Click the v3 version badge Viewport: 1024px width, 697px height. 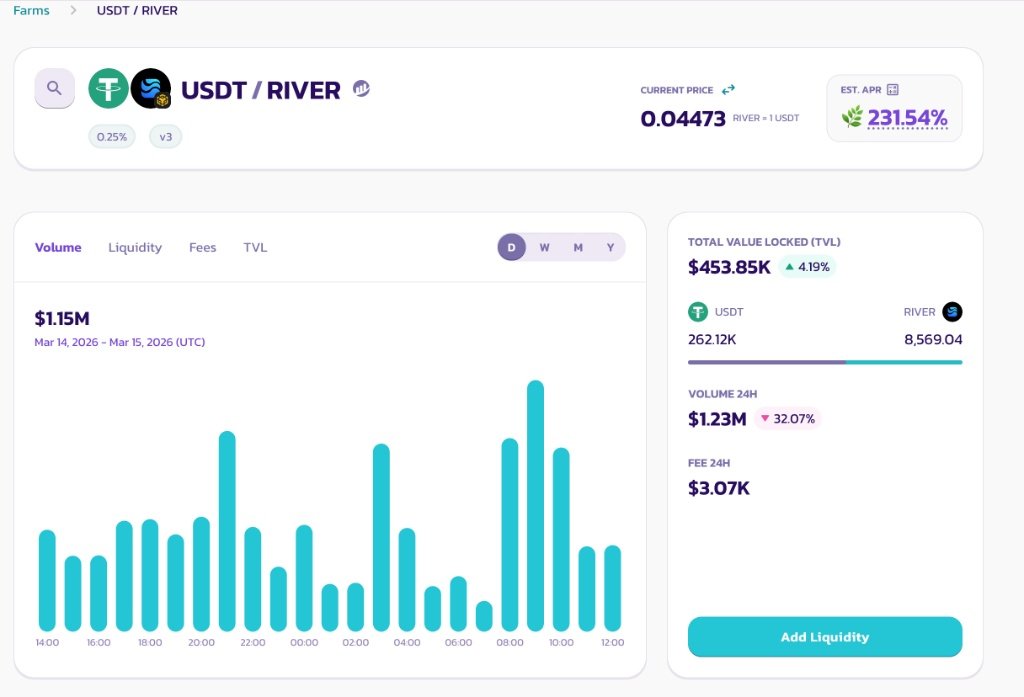pyautogui.click(x=166, y=137)
